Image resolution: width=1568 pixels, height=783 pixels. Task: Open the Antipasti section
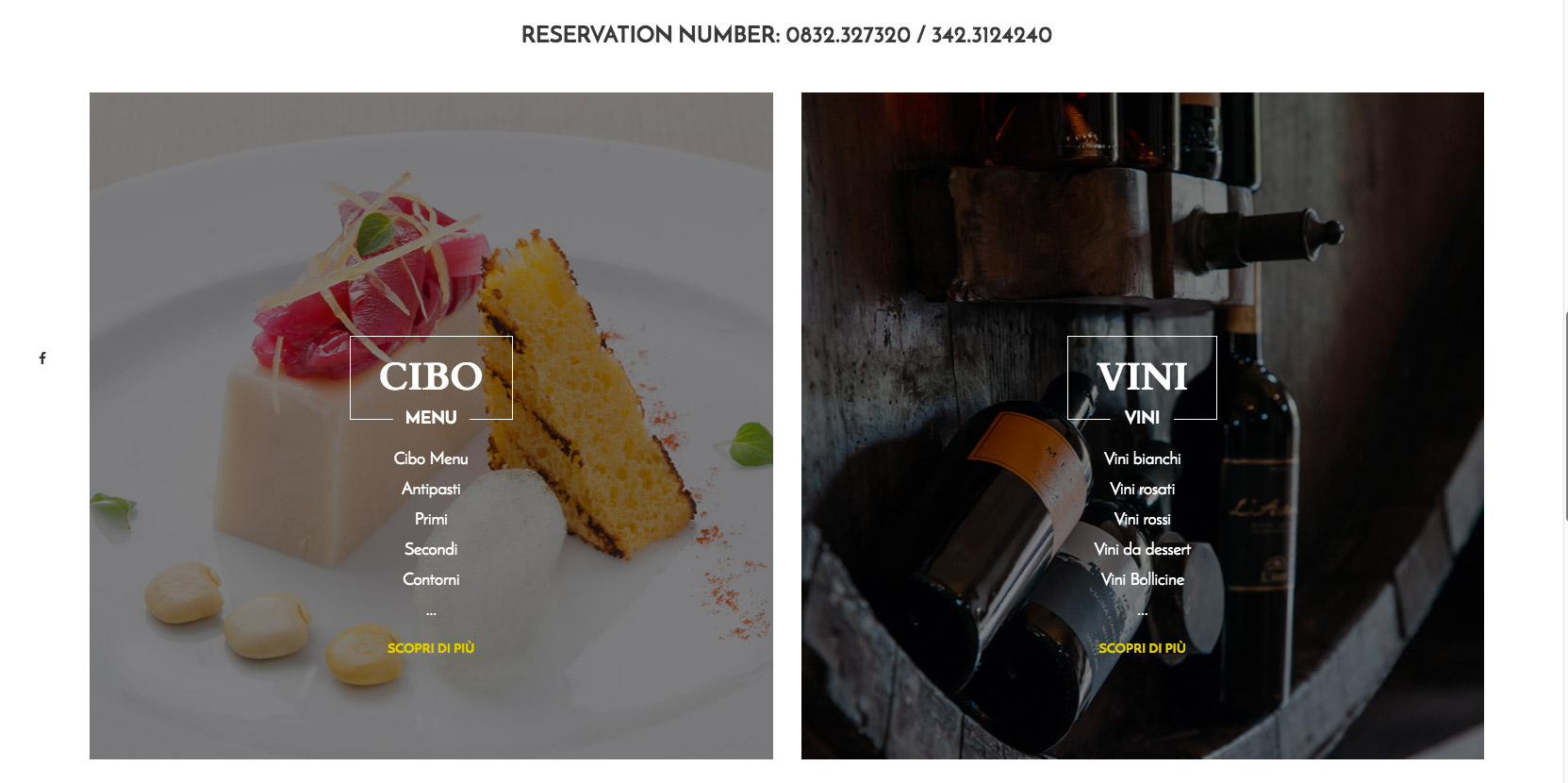point(431,489)
